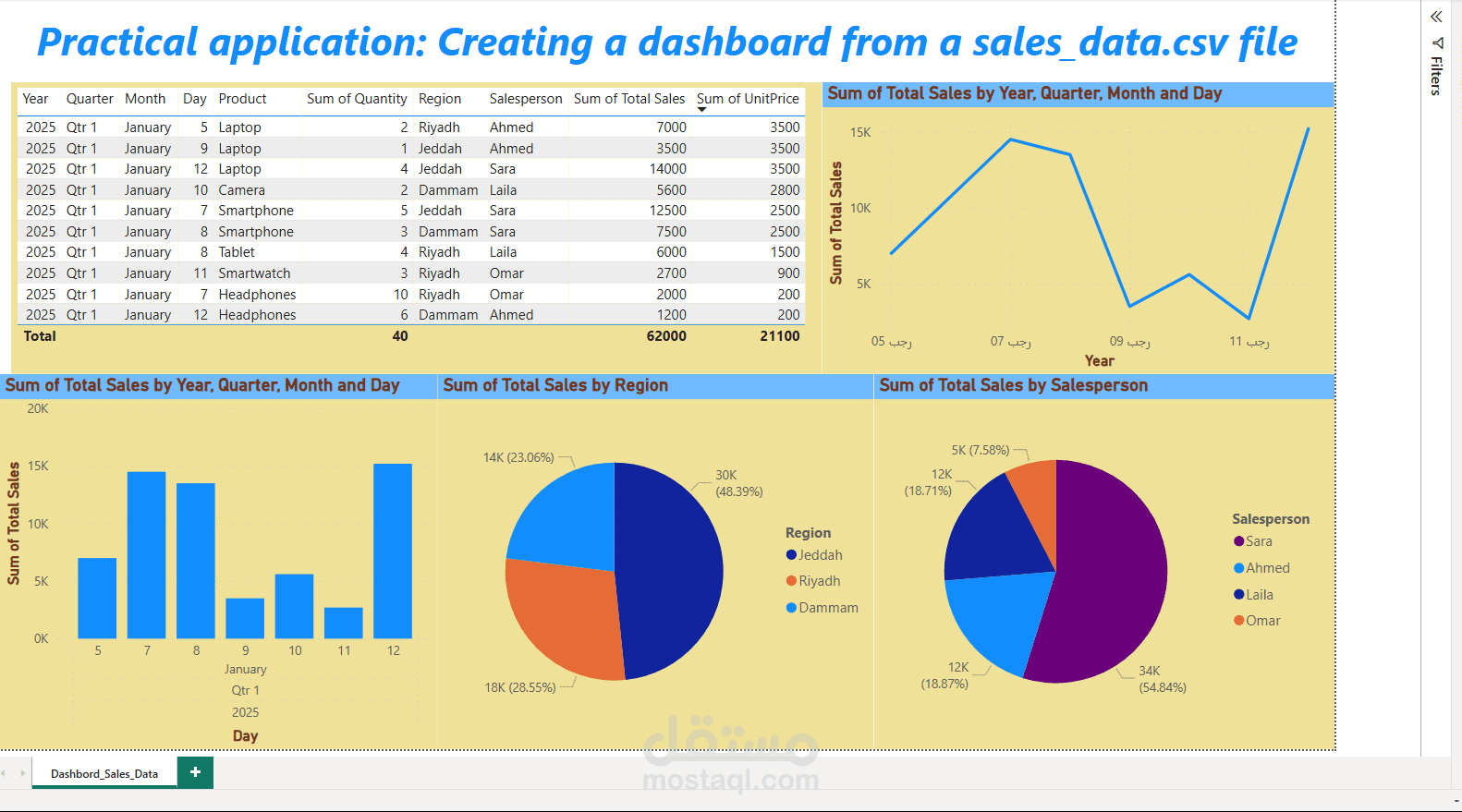Click the Sum of Total Sales header
The image size is (1462, 812).
coord(629,99)
